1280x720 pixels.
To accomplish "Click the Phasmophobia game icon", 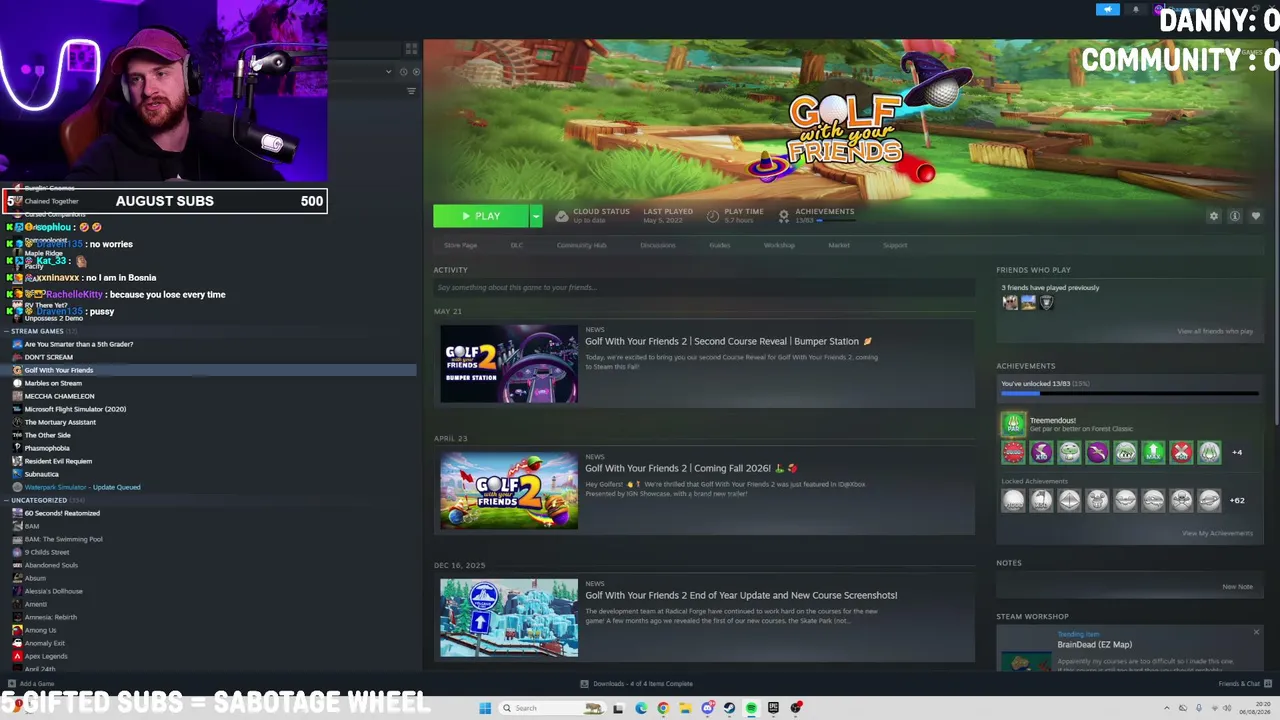I will [x=17, y=448].
